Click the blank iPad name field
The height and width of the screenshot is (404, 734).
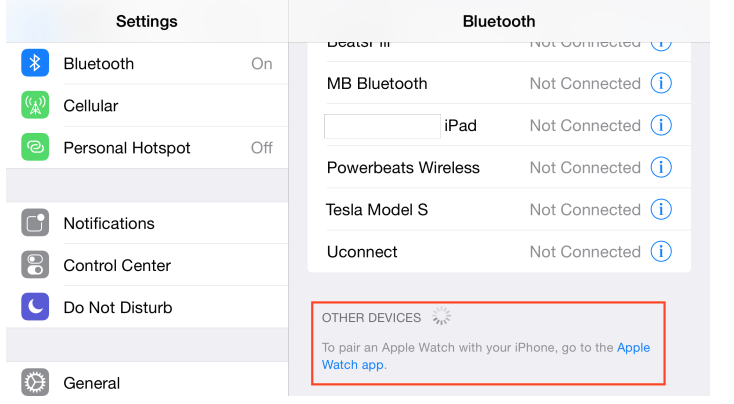point(382,126)
